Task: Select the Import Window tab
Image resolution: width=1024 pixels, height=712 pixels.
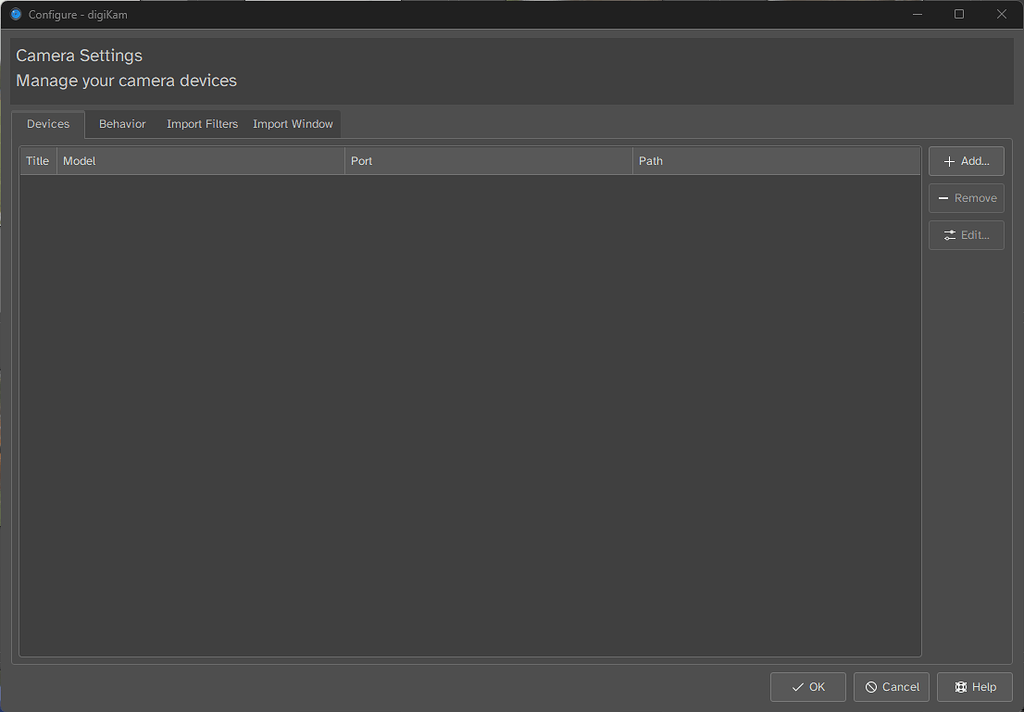Action: tap(292, 123)
